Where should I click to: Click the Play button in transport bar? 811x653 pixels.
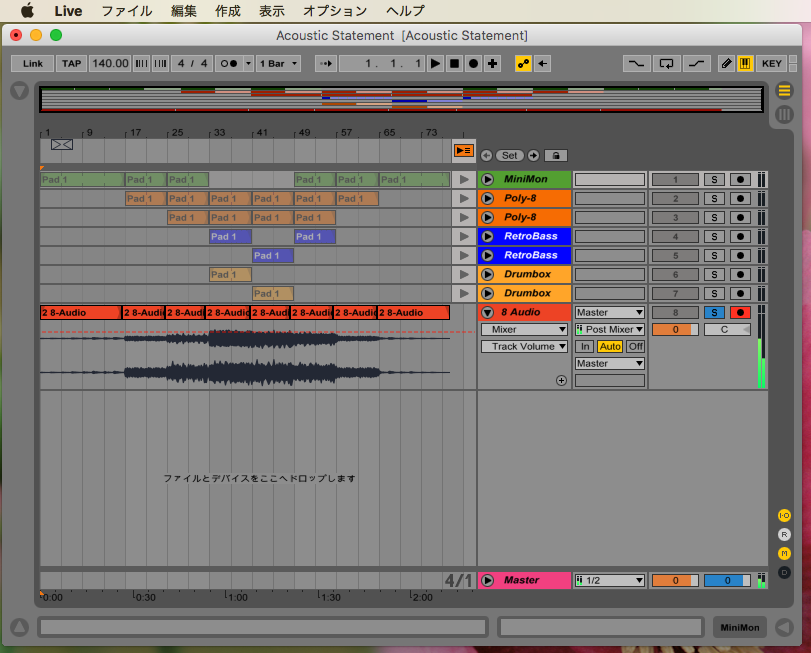[x=435, y=64]
